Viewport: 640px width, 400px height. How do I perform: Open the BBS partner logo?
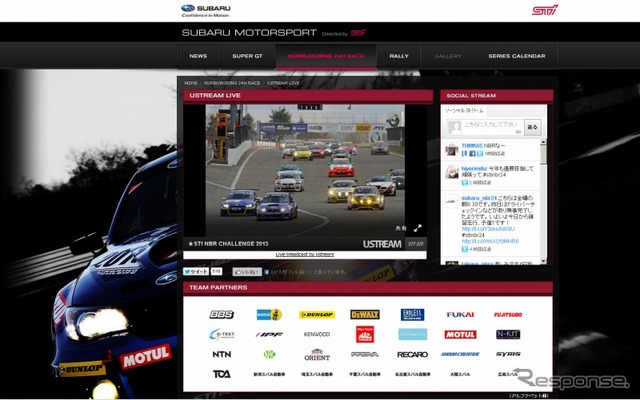point(222,314)
